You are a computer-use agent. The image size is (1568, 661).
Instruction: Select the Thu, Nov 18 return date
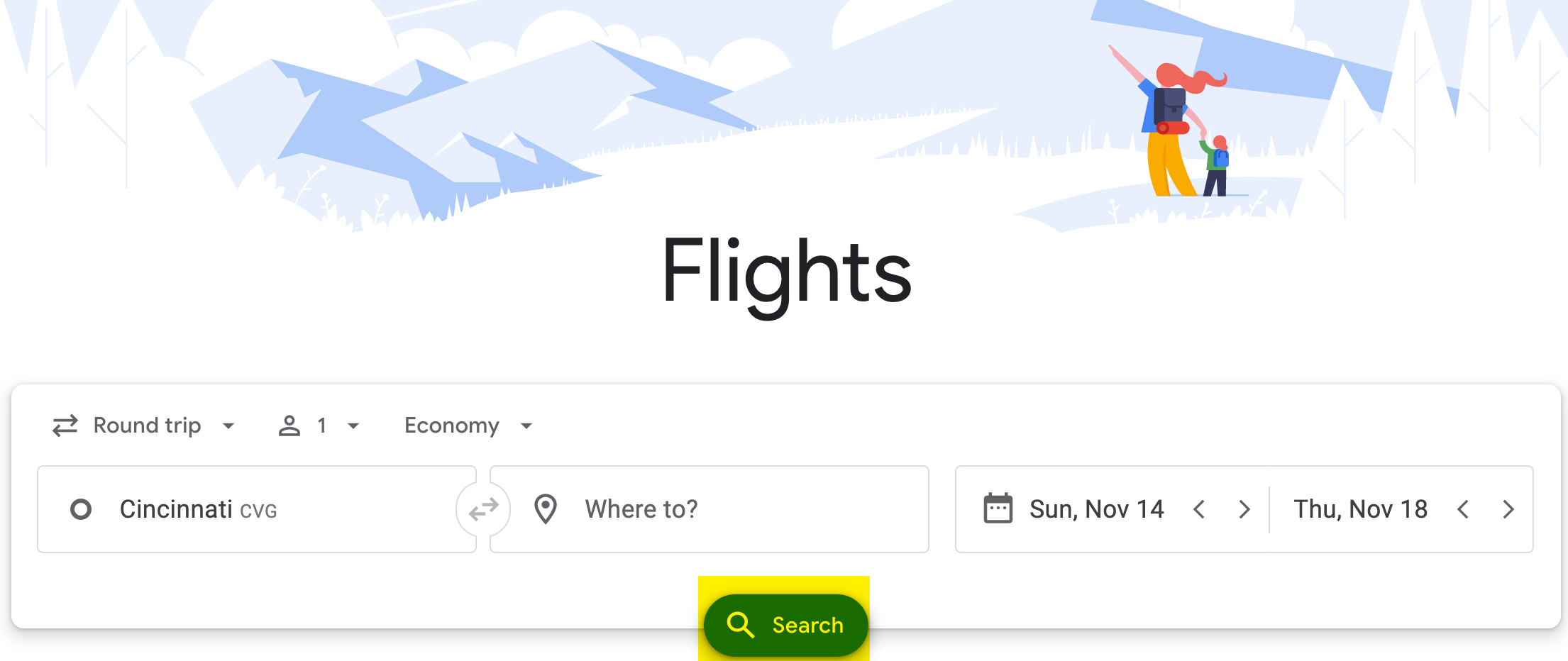(1360, 509)
